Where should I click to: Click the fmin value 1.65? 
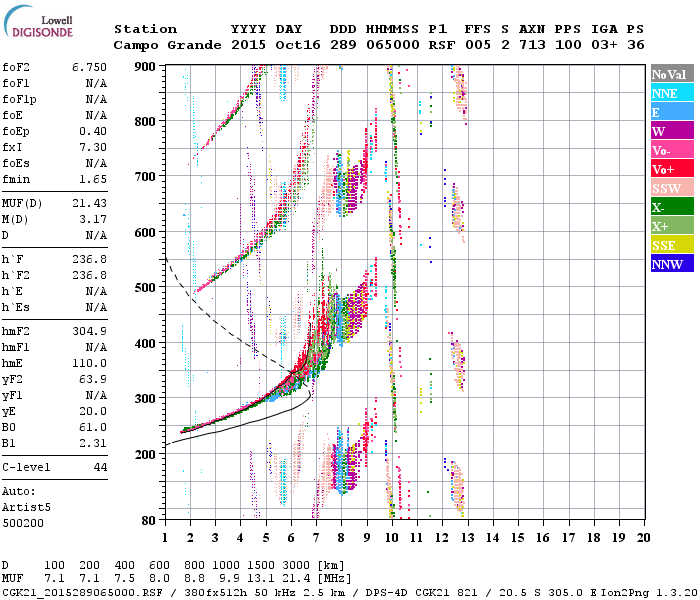pyautogui.click(x=93, y=180)
